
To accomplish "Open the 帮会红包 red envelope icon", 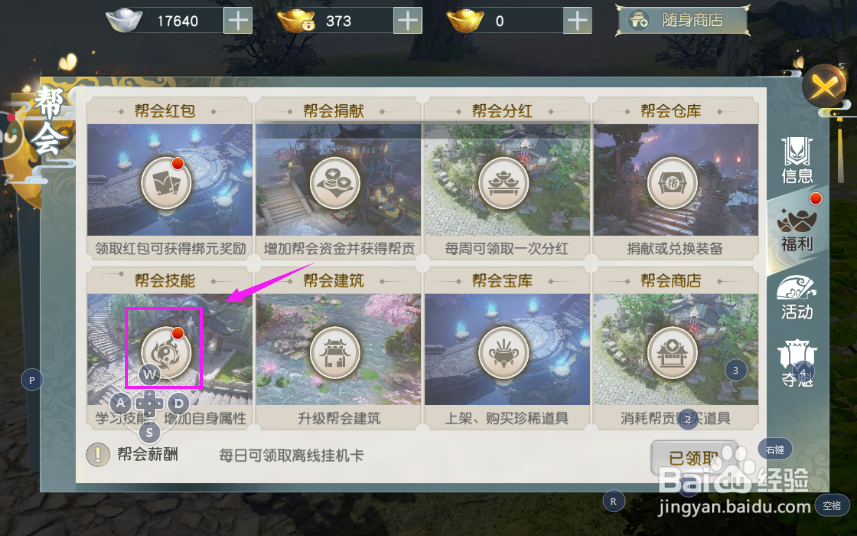I will coord(166,183).
